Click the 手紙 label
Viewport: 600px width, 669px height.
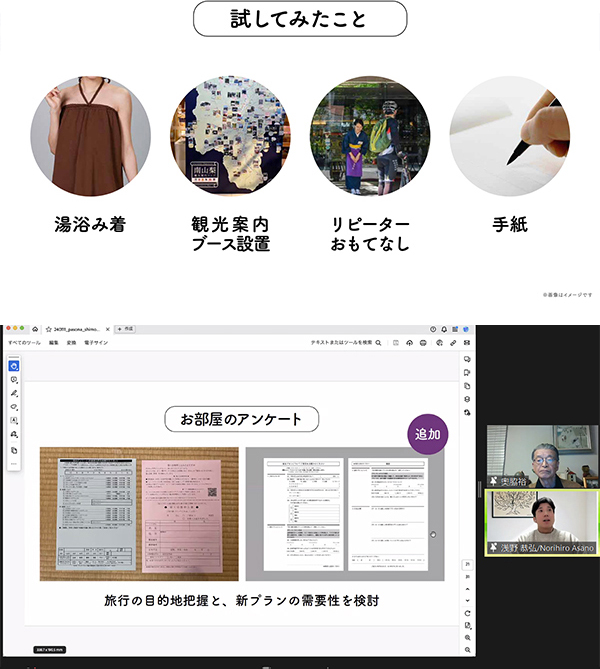point(510,224)
